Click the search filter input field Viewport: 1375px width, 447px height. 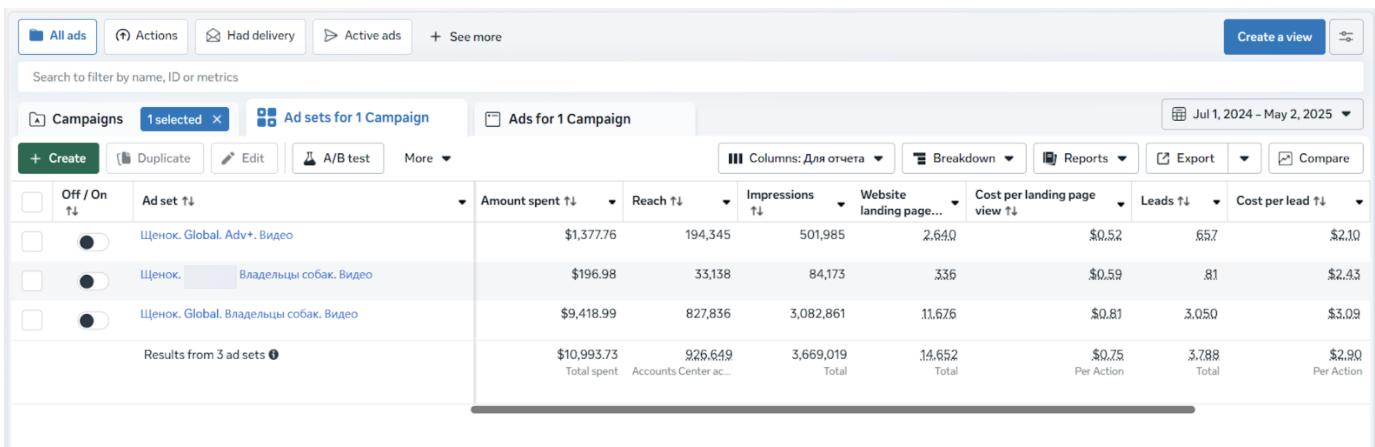pyautogui.click(x=690, y=77)
